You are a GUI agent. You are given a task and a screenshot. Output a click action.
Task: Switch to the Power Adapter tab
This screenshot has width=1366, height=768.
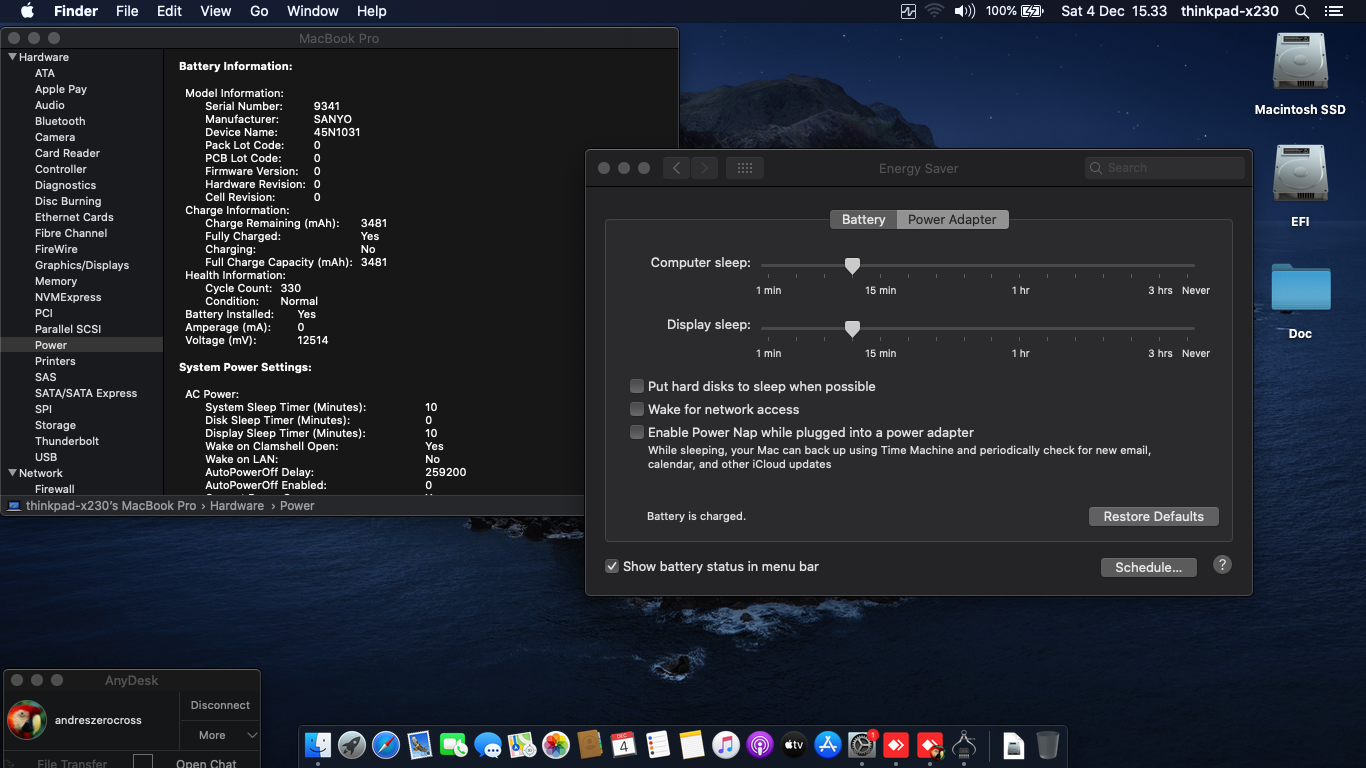(x=952, y=219)
